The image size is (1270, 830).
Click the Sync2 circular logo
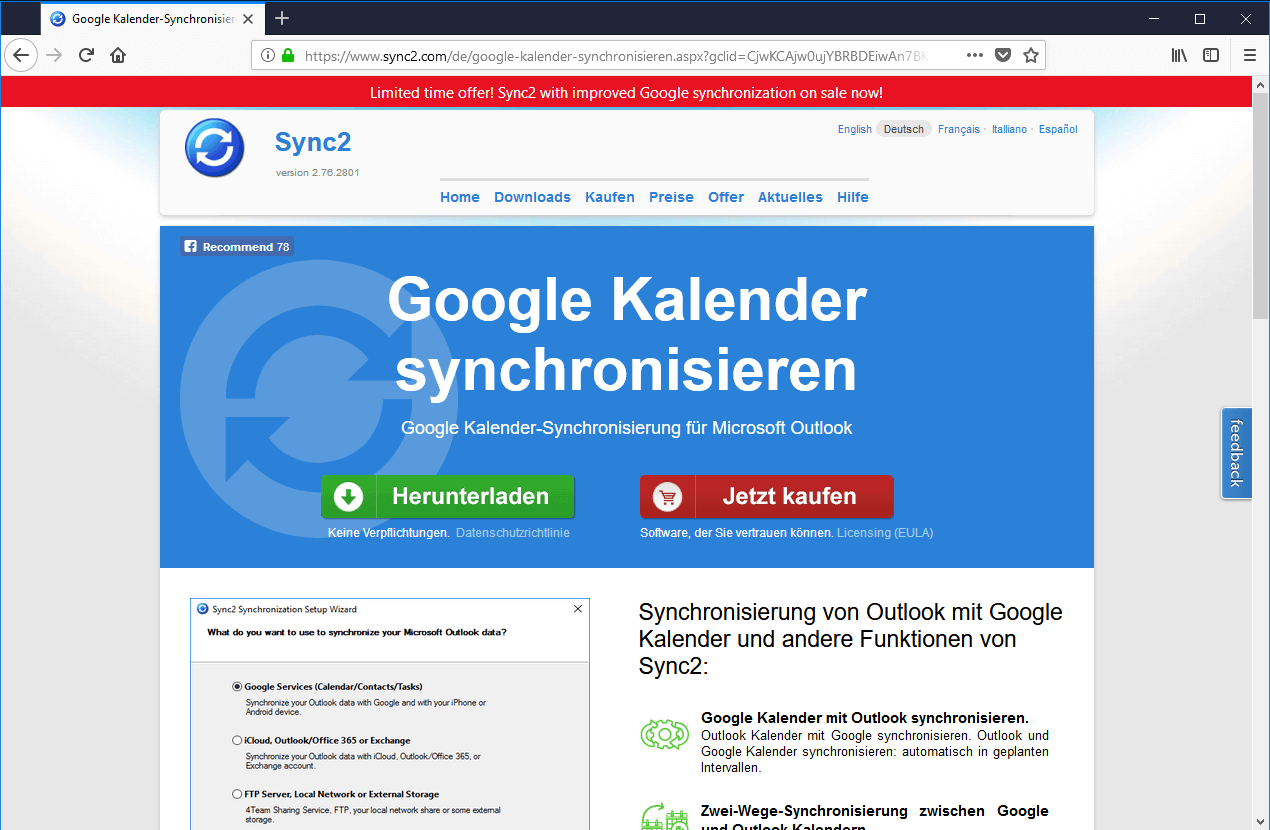click(x=214, y=147)
